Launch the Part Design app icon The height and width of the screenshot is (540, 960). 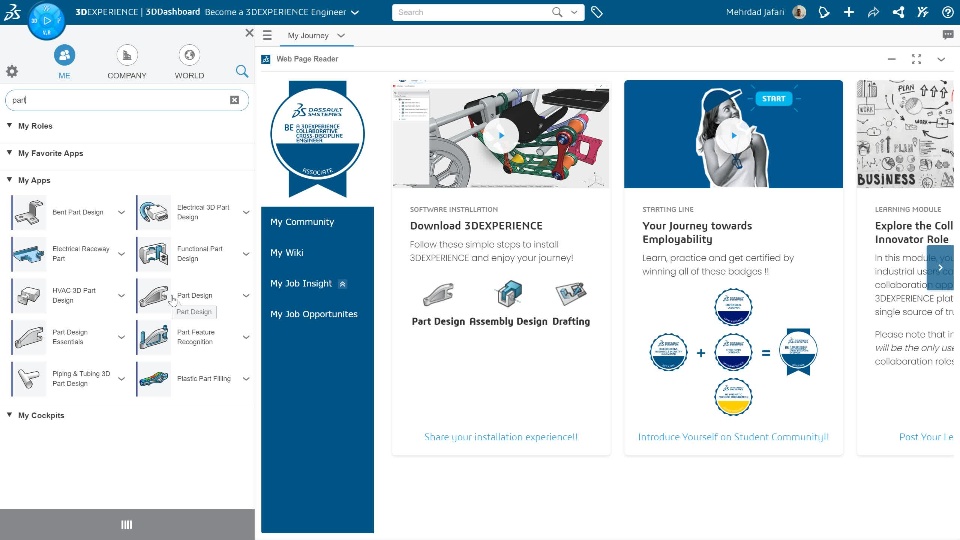154,295
